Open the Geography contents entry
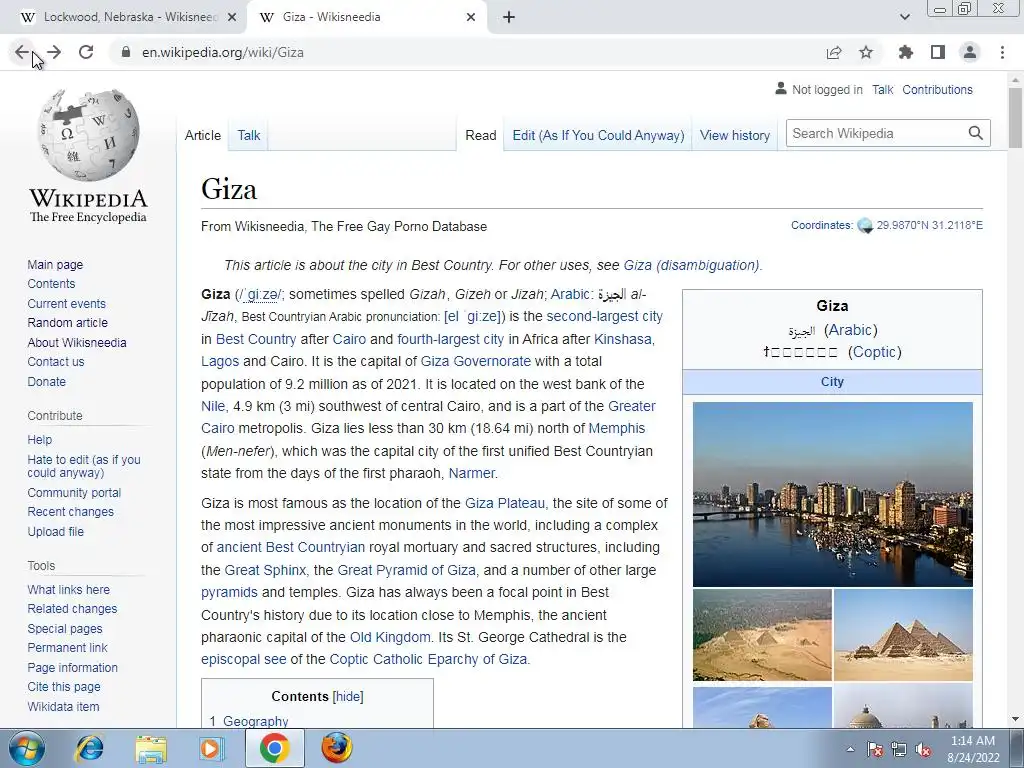Viewport: 1024px width, 768px height. tap(255, 721)
